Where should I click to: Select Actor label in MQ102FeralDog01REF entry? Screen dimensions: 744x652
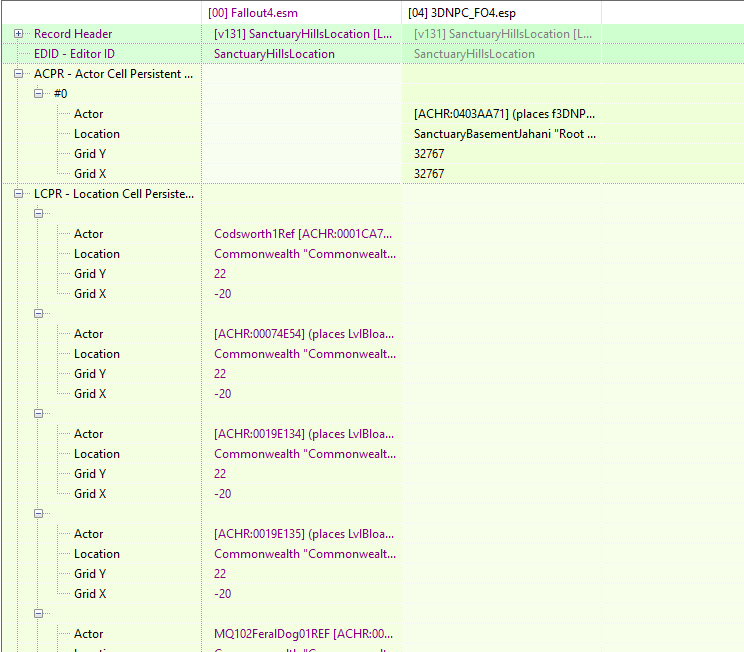(x=88, y=633)
